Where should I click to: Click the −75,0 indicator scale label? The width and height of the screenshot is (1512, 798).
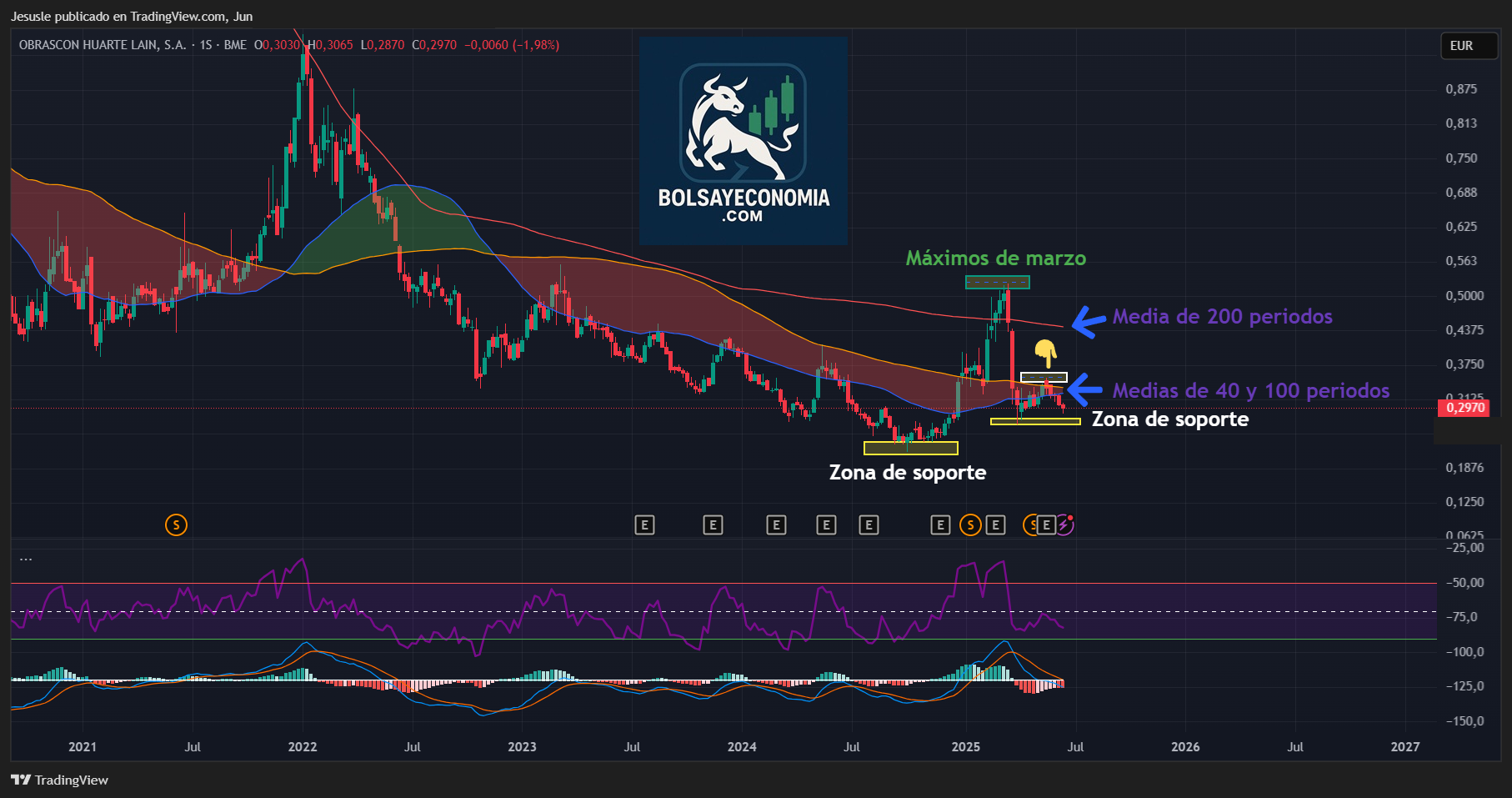[x=1461, y=616]
